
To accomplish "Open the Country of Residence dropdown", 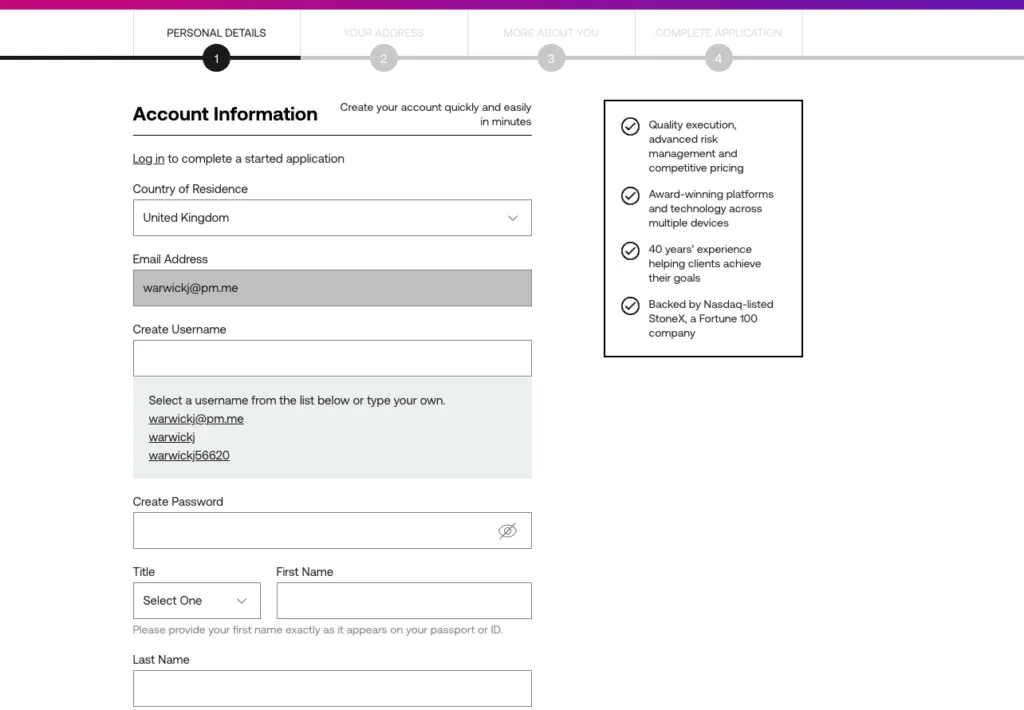I will pos(331,218).
